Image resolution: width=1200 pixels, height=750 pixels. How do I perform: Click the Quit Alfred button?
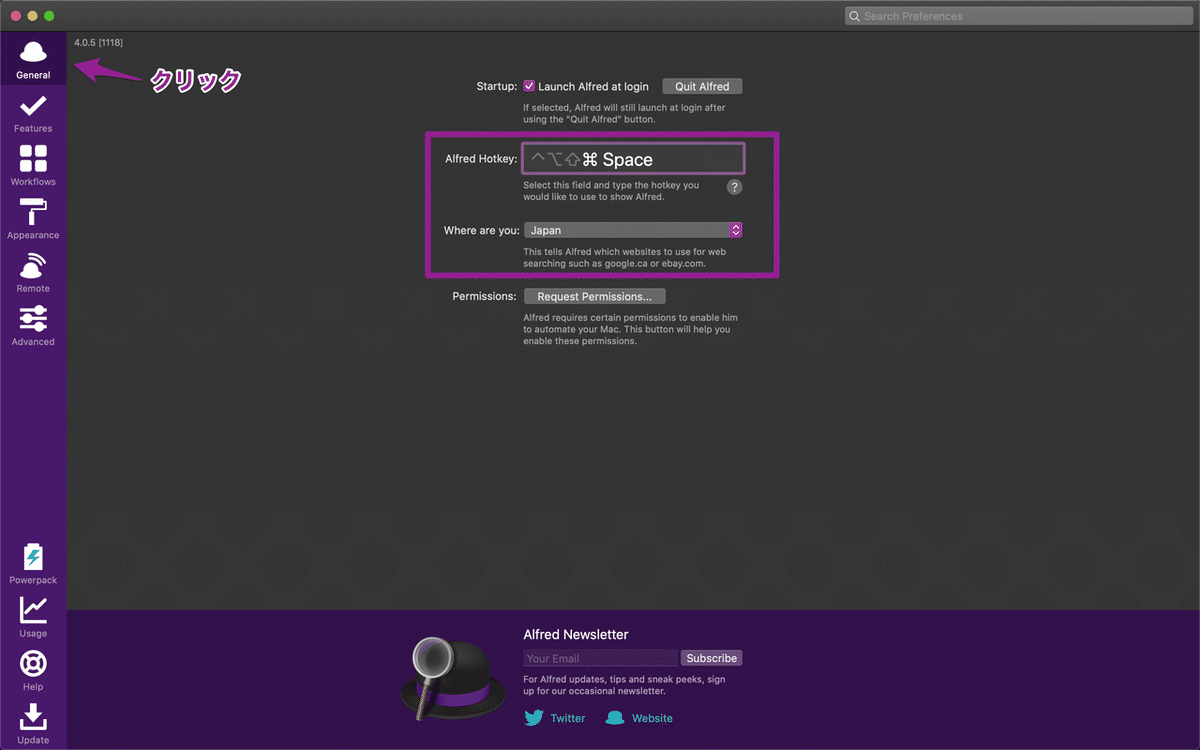tap(702, 86)
